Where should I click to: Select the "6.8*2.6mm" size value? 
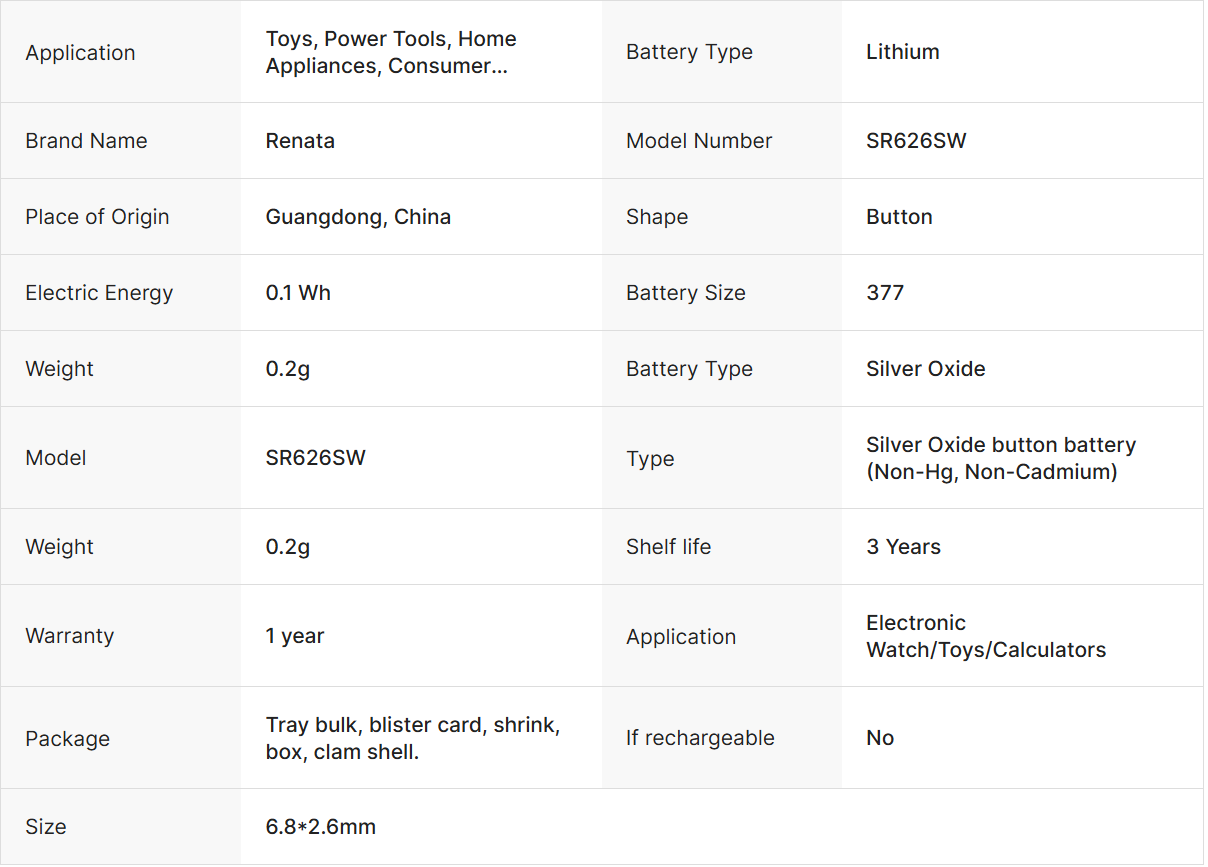pos(321,827)
